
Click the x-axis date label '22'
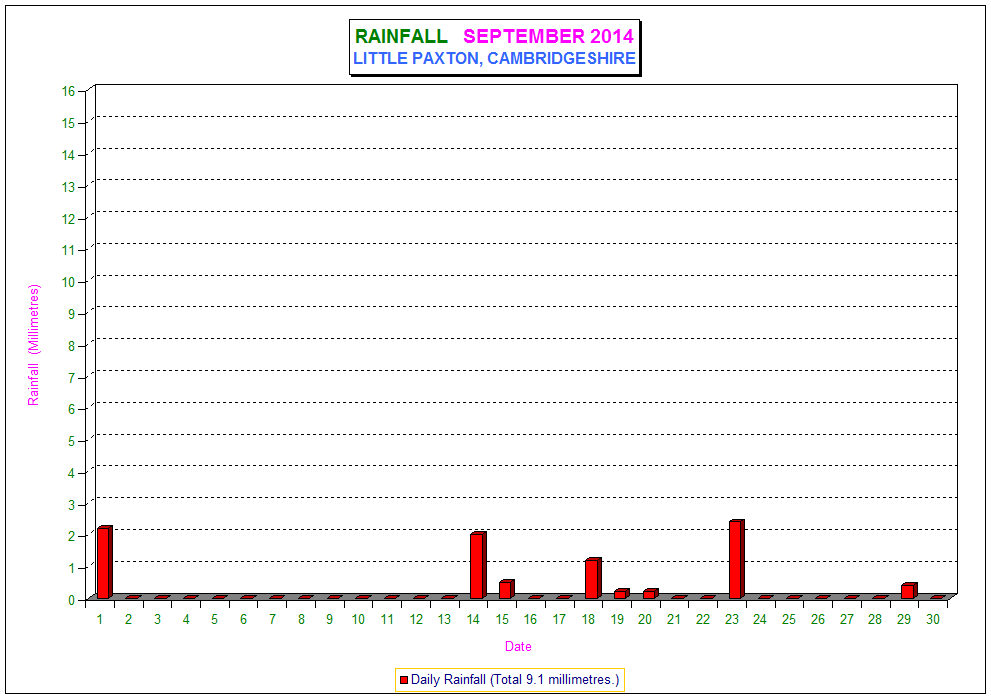pyautogui.click(x=703, y=620)
